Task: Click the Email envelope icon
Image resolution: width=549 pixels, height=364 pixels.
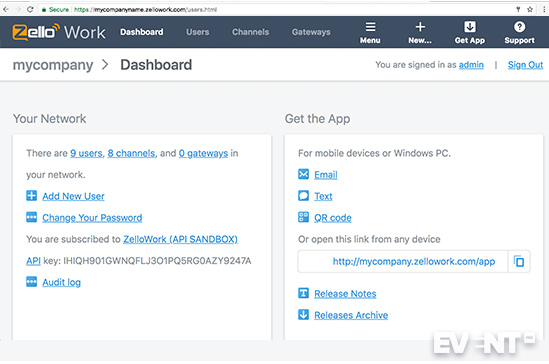Action: [304, 174]
